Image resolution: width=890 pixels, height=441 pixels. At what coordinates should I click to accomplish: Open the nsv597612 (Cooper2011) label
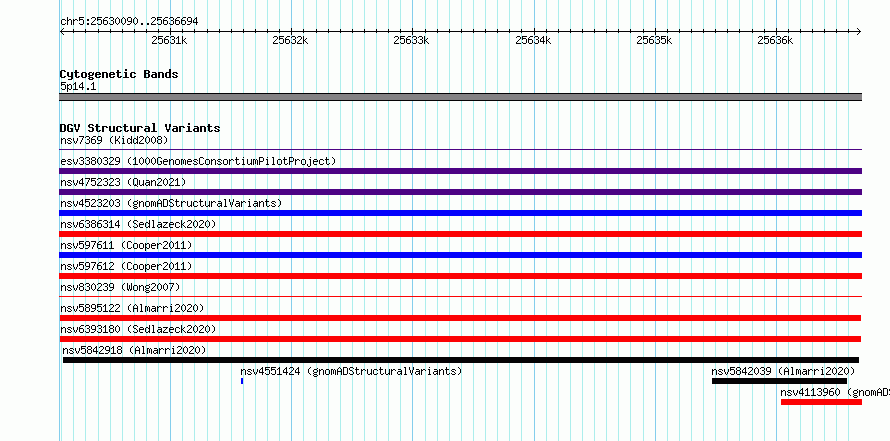click(126, 266)
